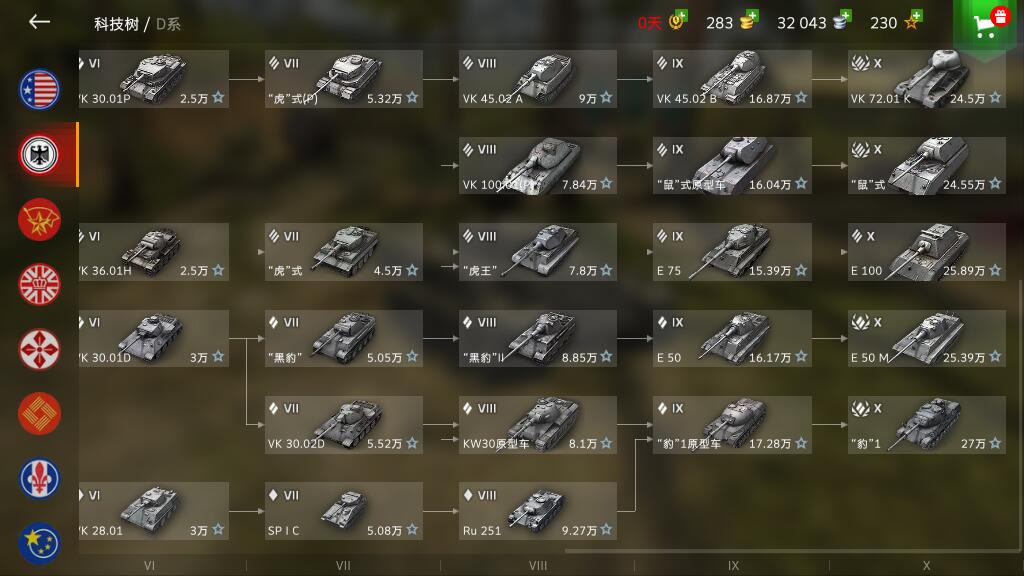Click the horizontal scrollbar under the tree
The image size is (1024, 576).
(790, 551)
